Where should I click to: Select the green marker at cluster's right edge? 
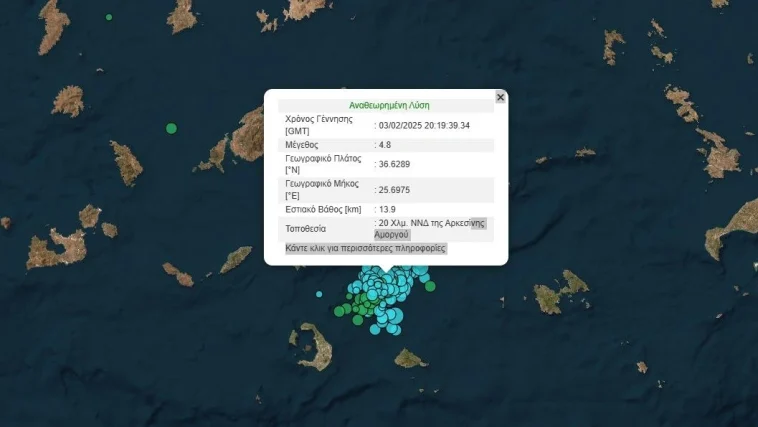click(430, 286)
